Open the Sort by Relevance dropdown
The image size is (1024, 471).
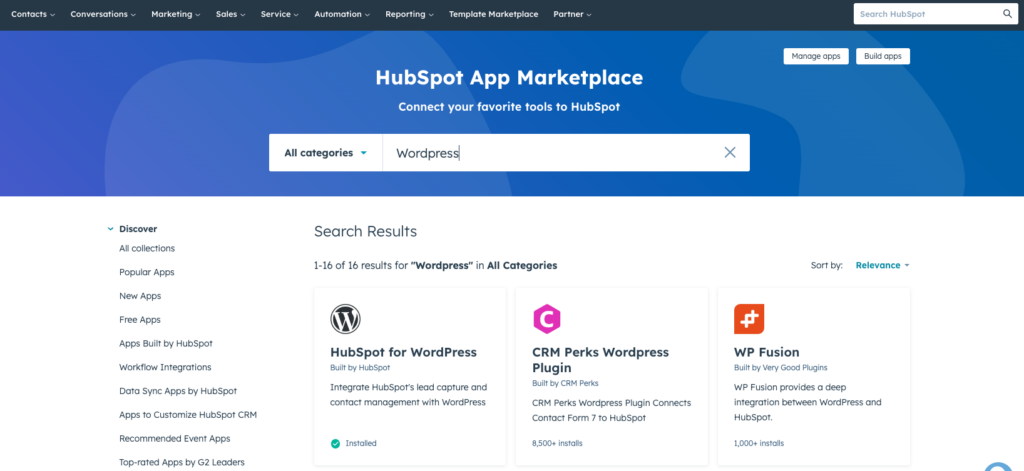(882, 265)
